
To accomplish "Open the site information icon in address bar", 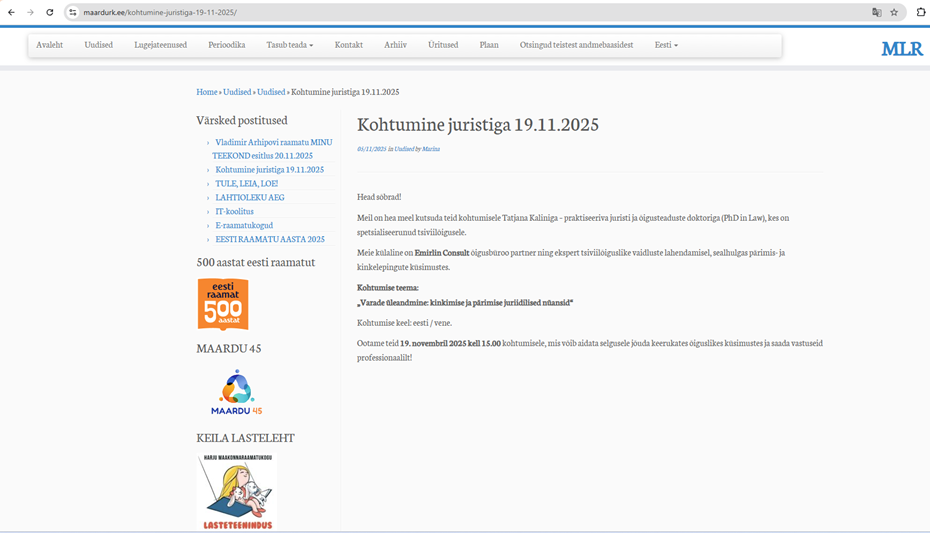I will click(x=72, y=13).
